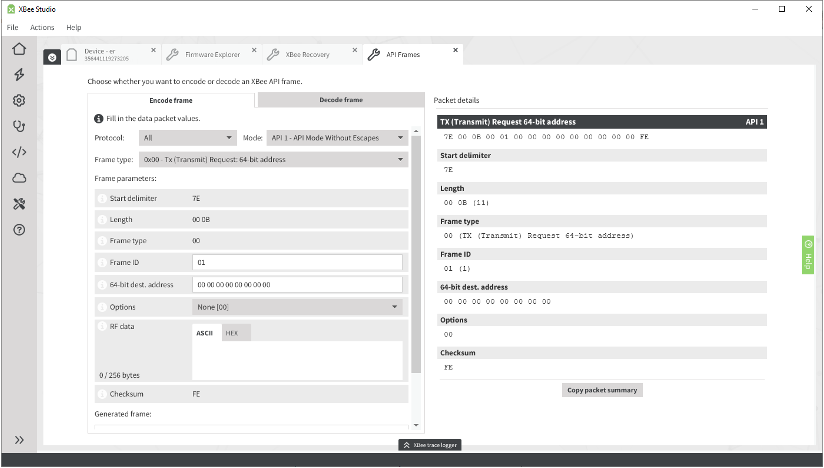
Task: Open the stethoscope diagnostics sidebar icon
Action: 19,126
